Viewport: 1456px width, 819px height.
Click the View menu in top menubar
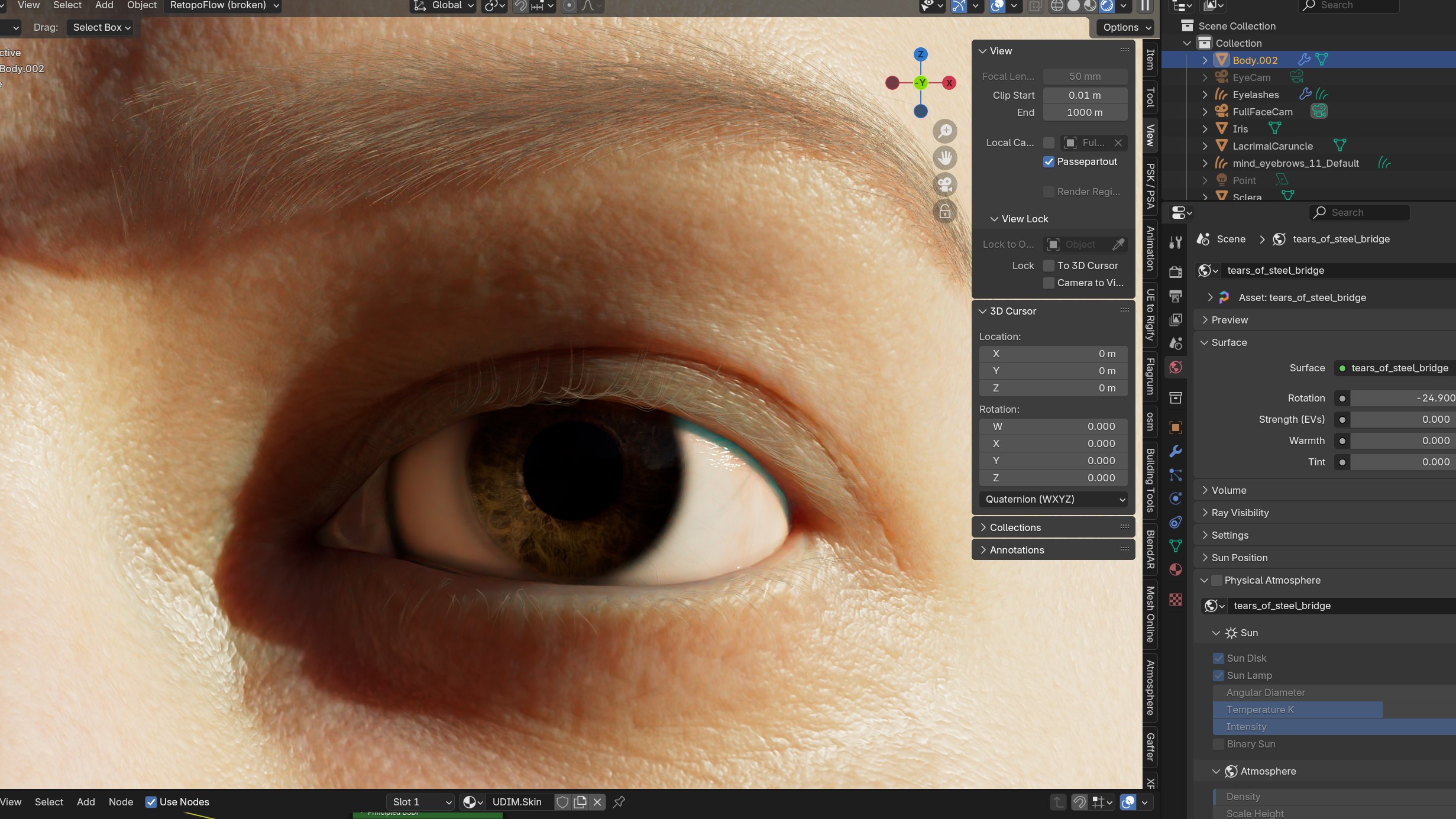point(28,5)
